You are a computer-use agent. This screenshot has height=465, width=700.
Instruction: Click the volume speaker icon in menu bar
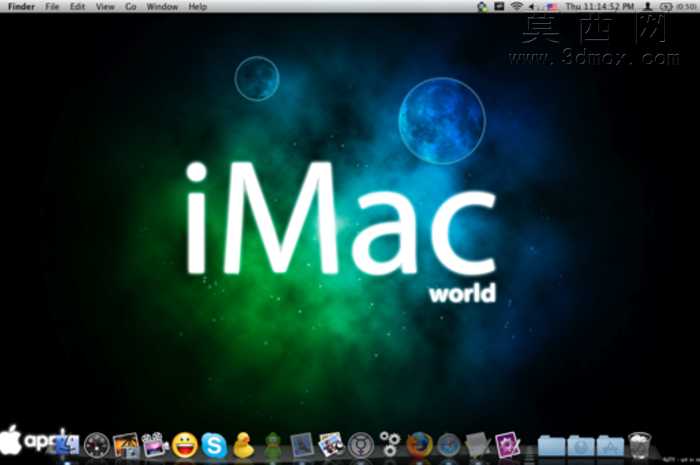(x=532, y=6)
